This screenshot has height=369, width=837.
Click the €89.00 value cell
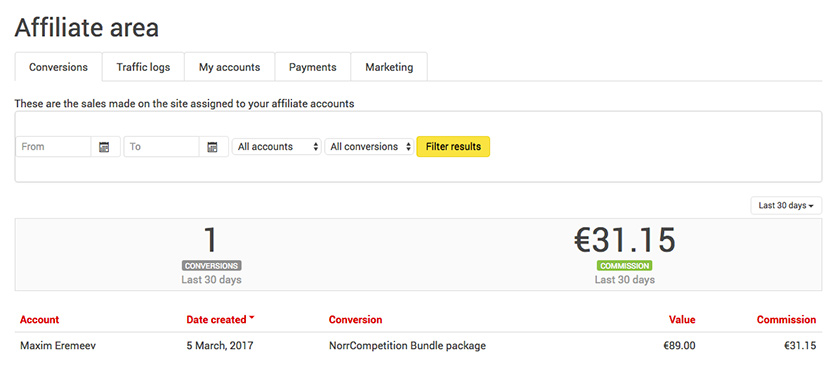pyautogui.click(x=679, y=346)
